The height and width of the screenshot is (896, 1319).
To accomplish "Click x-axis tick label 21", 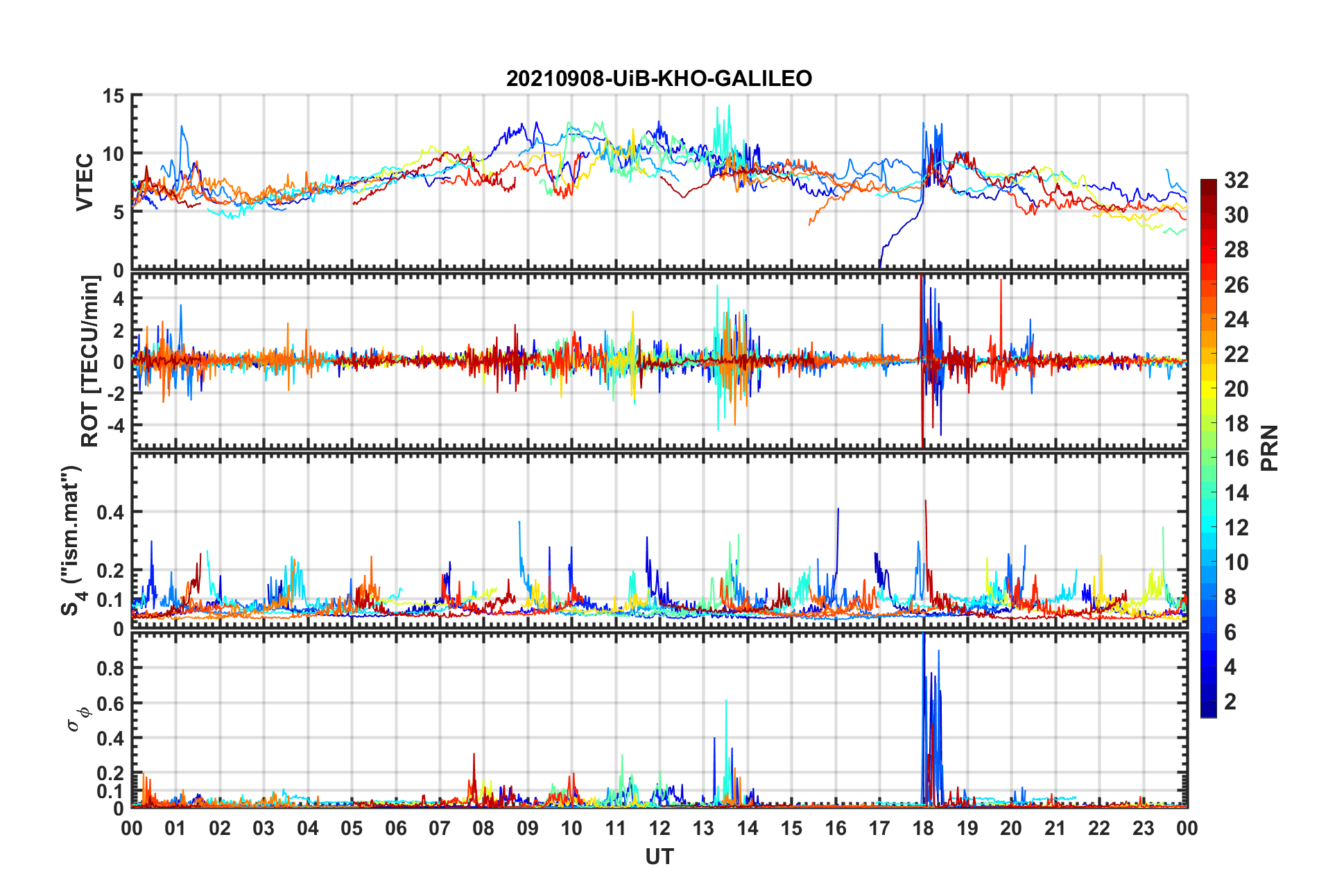I will coord(1055,828).
